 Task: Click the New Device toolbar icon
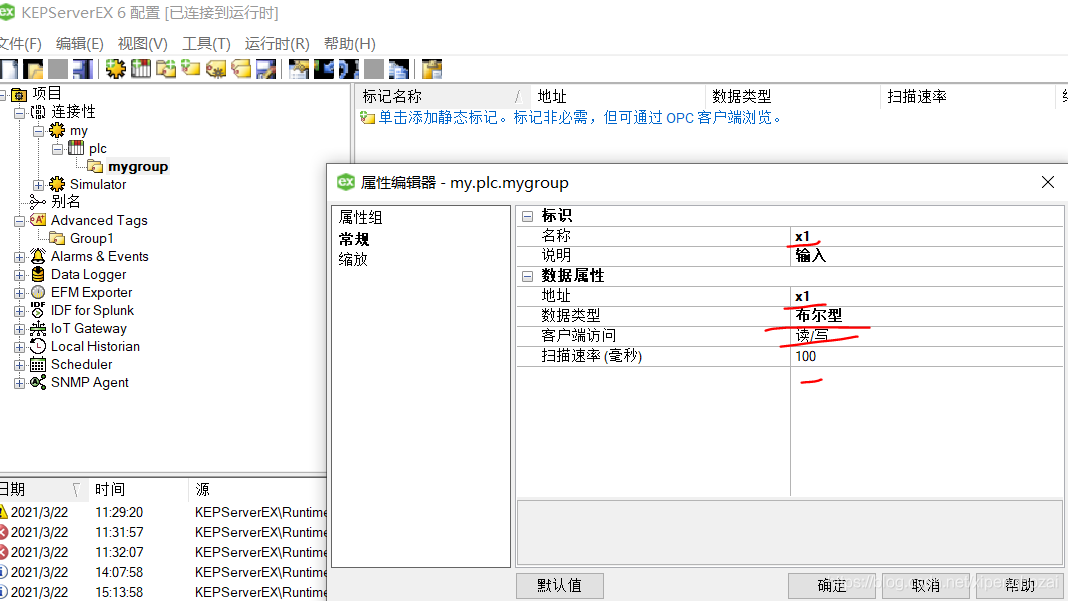[141, 69]
